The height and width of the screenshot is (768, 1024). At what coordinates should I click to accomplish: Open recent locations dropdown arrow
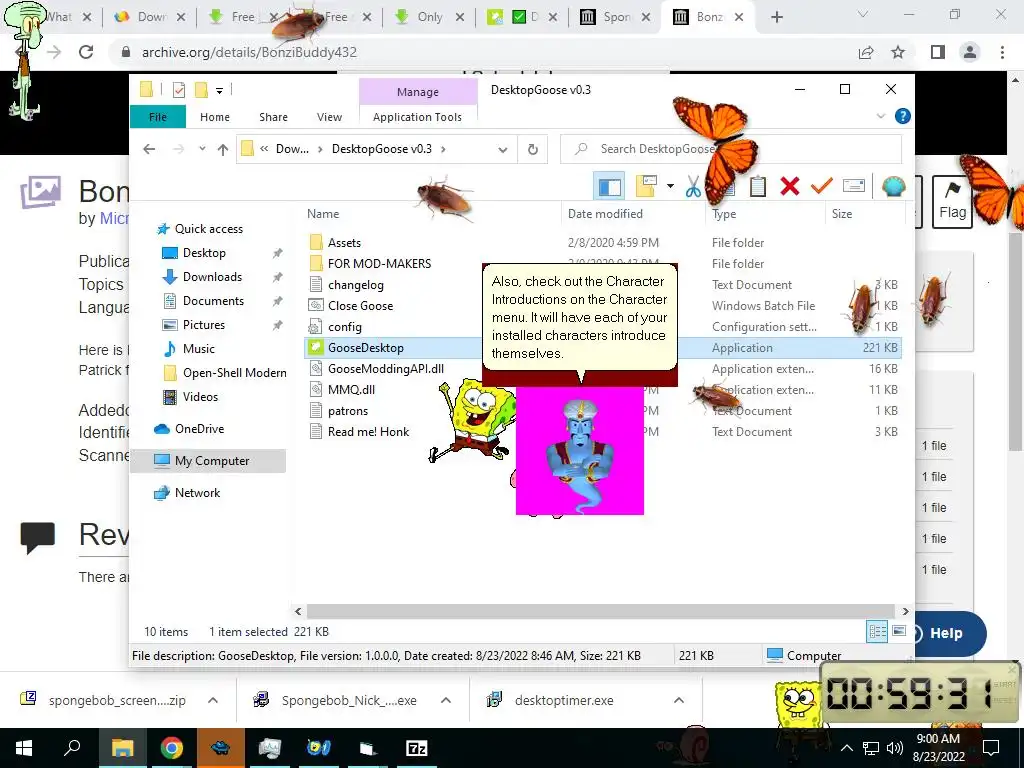[202, 149]
